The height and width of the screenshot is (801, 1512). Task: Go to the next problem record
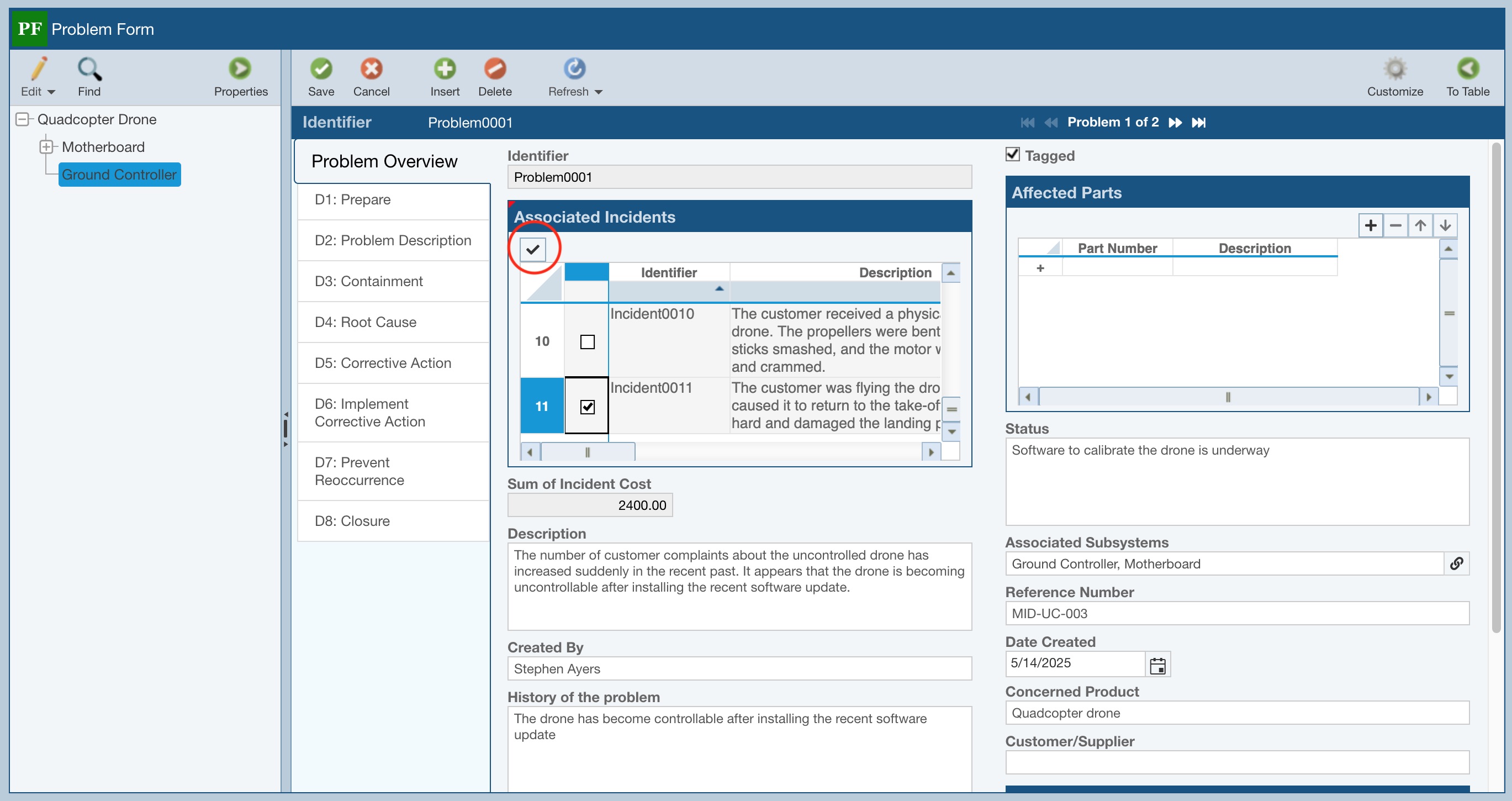(x=1175, y=122)
